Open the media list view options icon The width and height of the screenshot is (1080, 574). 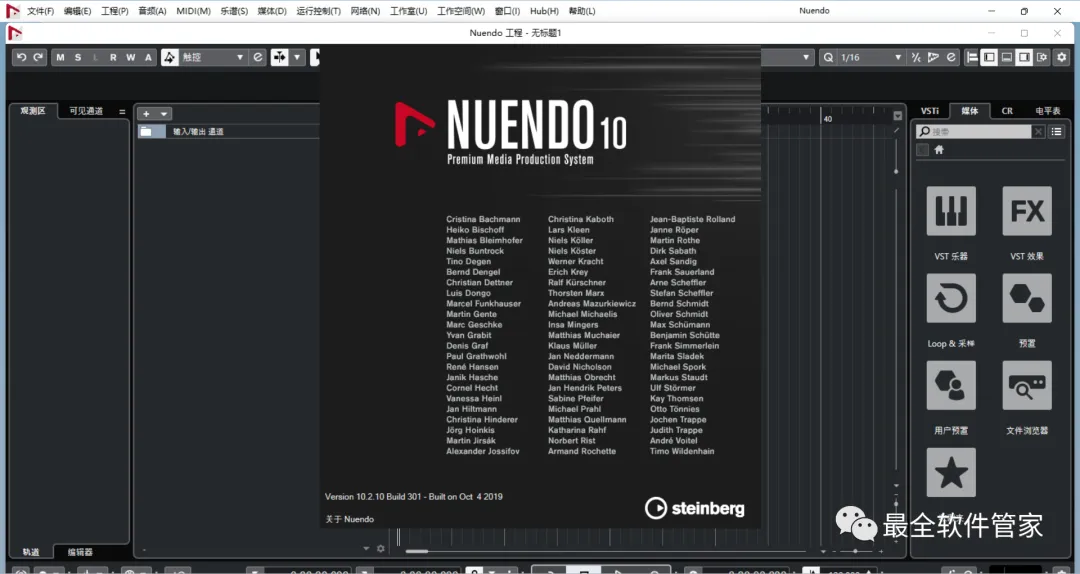1057,131
